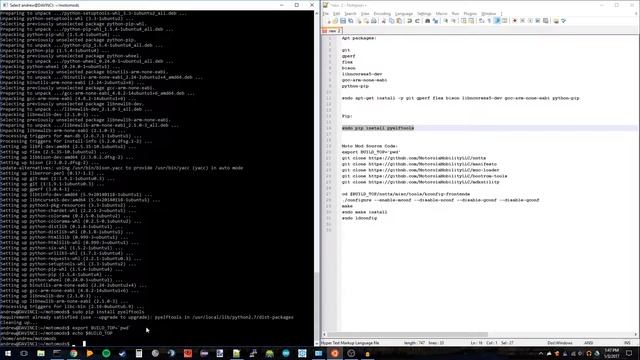
Task: Open Calculator from the taskbar
Action: coord(139,353)
